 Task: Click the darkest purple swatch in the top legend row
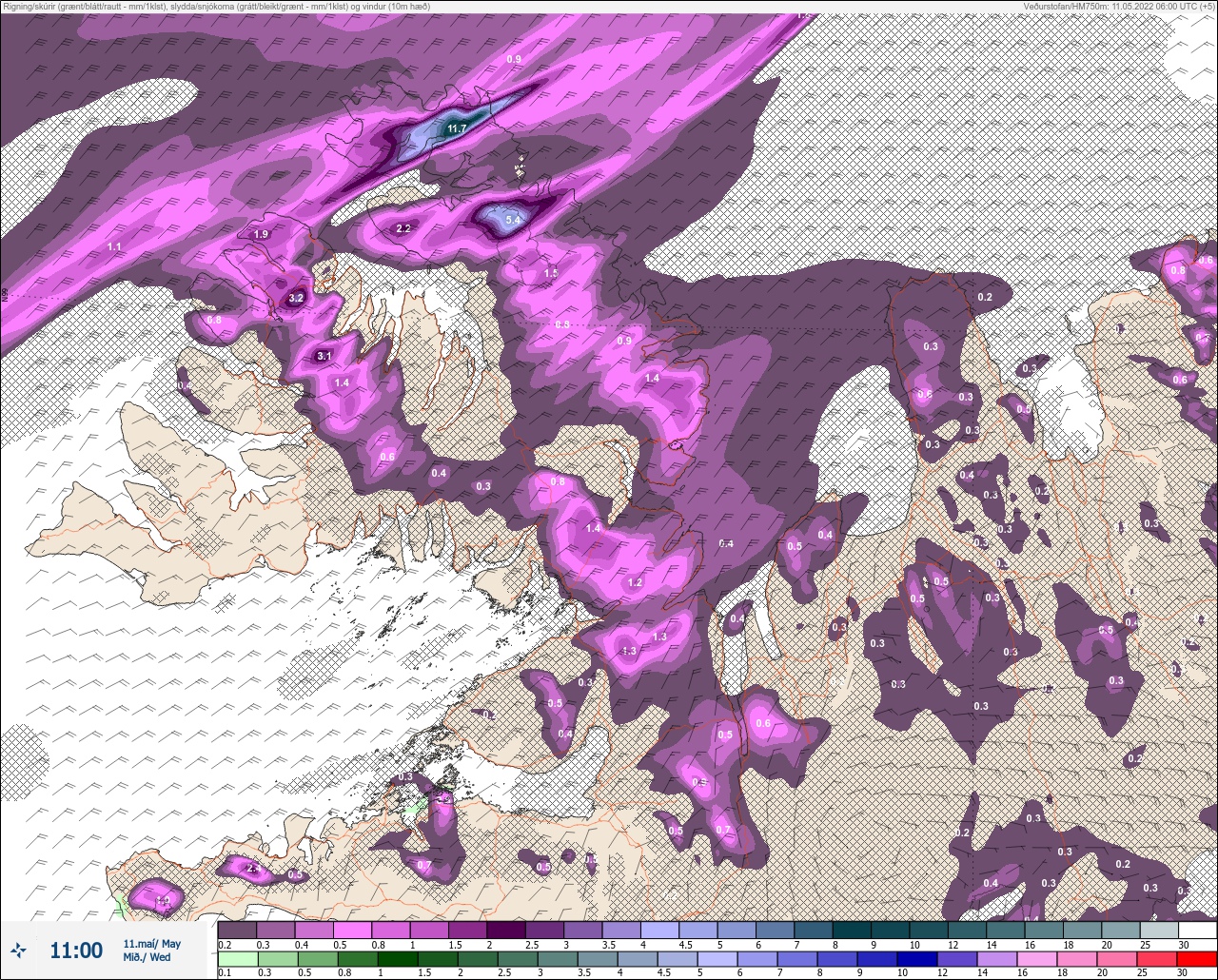tap(506, 930)
